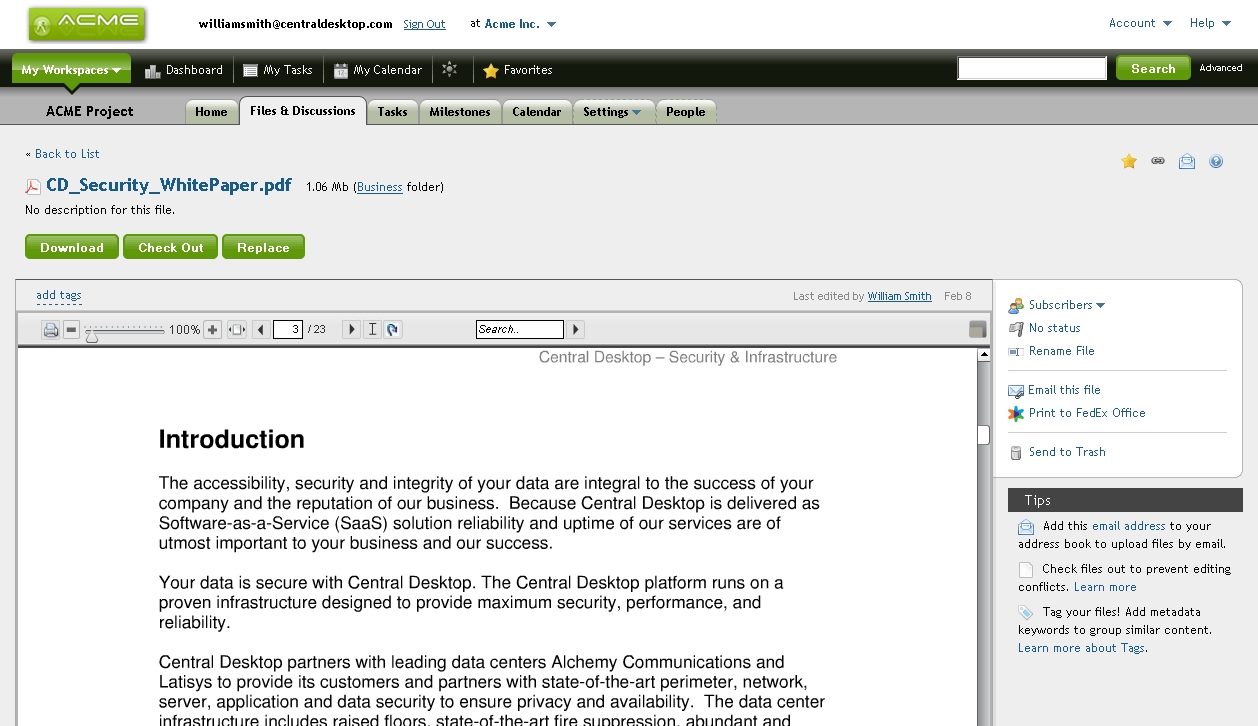This screenshot has width=1258, height=726.
Task: Zoom in with the plus button in viewer
Action: pyautogui.click(x=212, y=329)
